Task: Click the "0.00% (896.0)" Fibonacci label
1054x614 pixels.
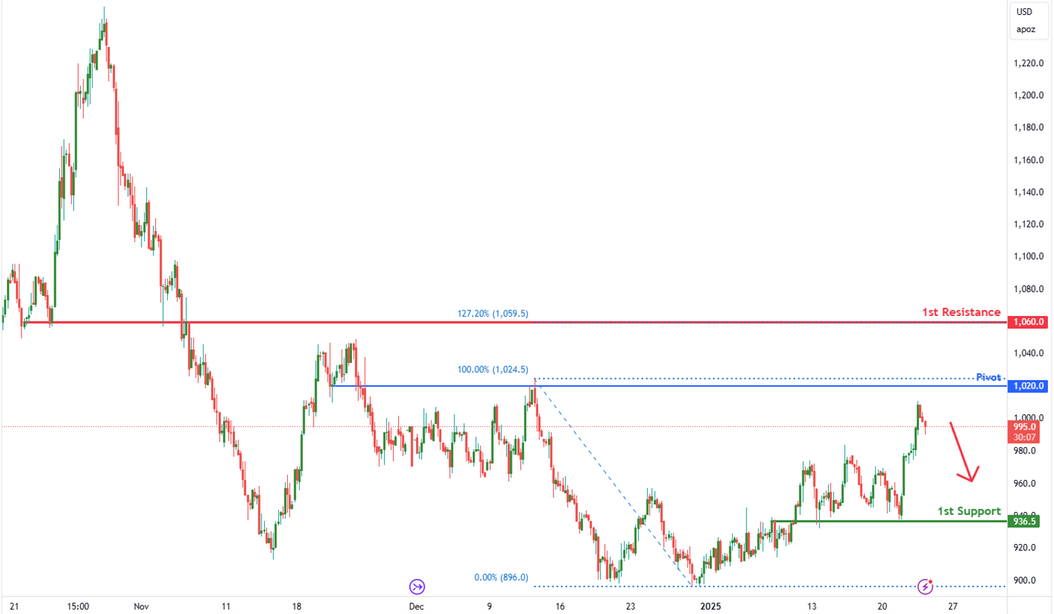Action: coord(501,577)
